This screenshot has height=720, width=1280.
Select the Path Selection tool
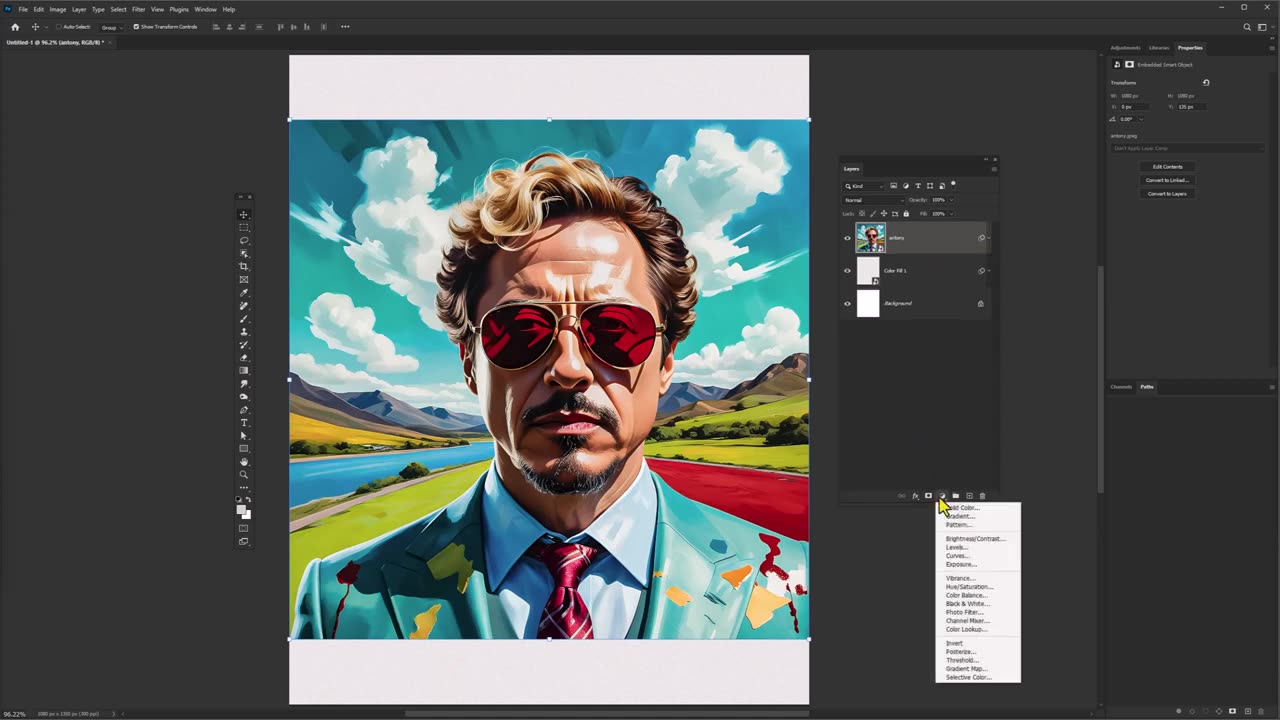(243, 435)
